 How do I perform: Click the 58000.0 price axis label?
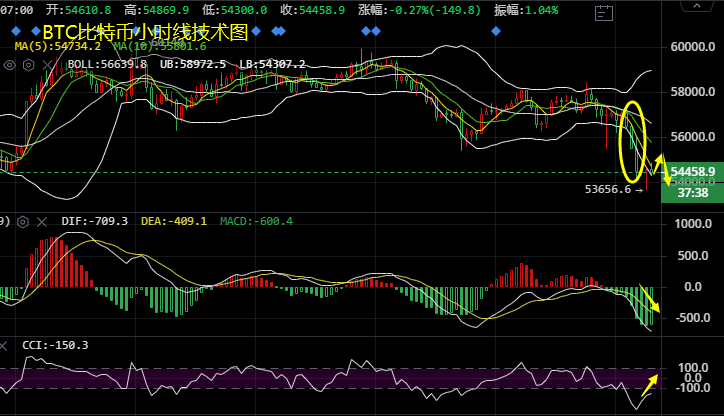(693, 92)
